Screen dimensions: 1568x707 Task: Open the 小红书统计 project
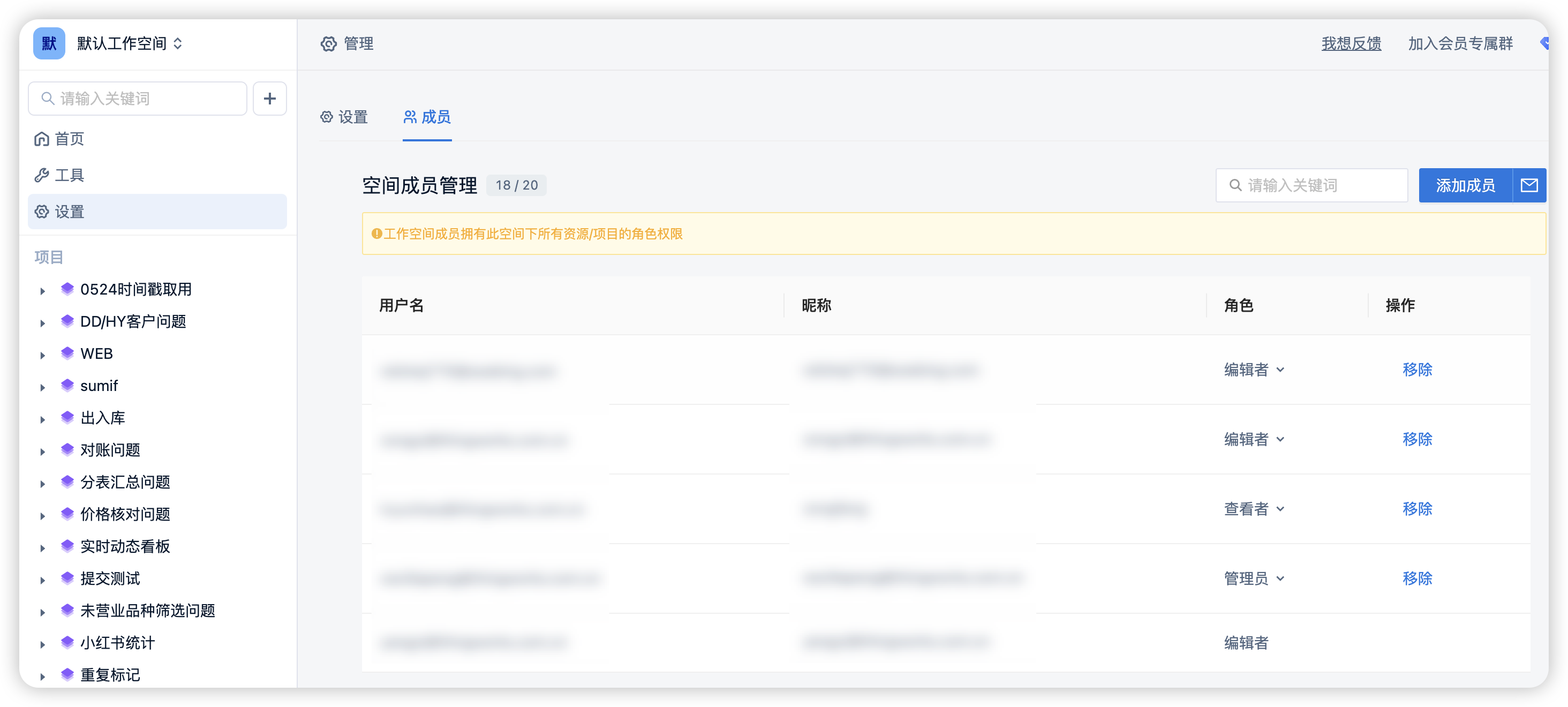tap(117, 642)
